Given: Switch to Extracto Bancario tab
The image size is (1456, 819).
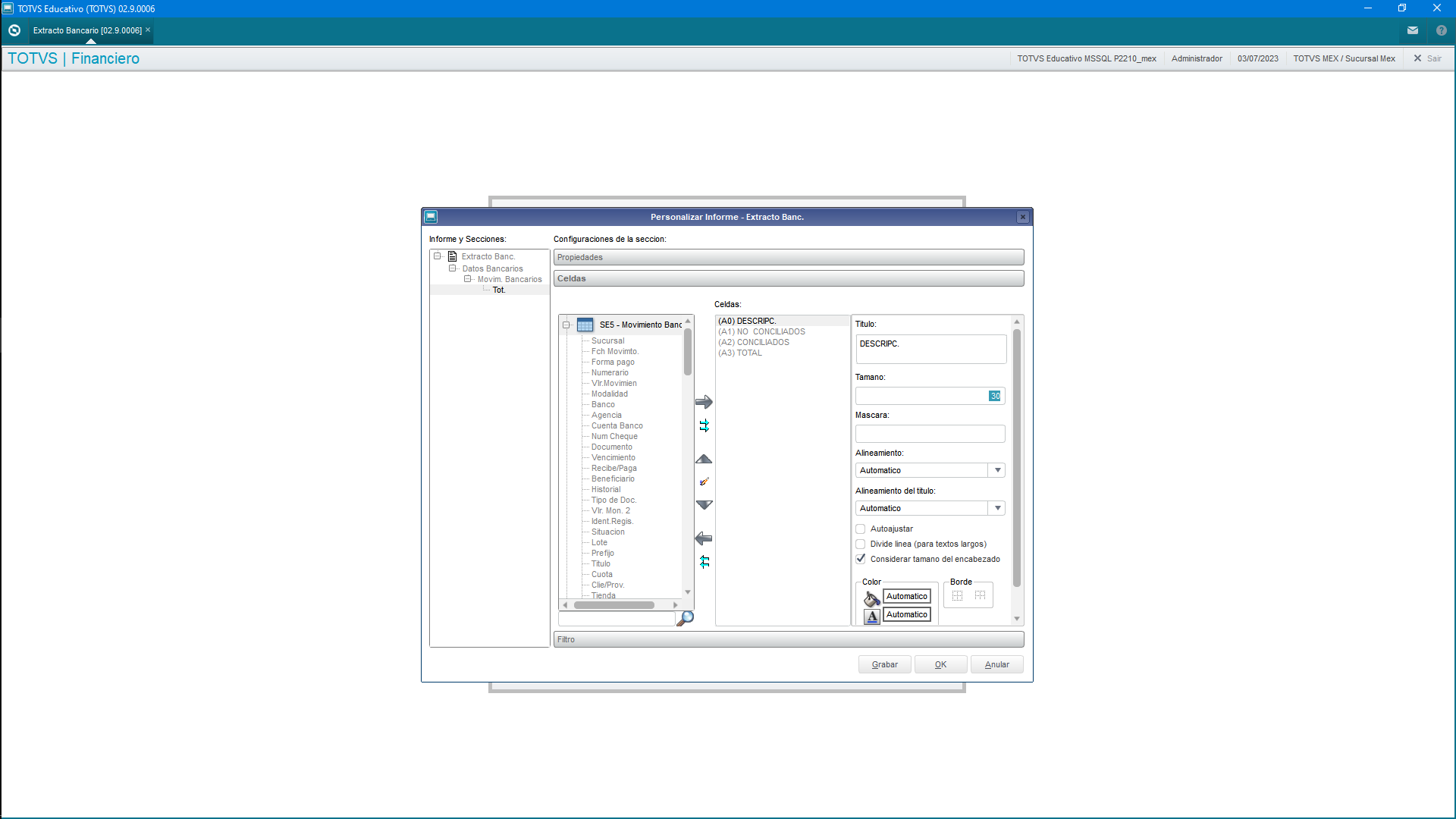Looking at the screenshot, I should pyautogui.click(x=87, y=30).
